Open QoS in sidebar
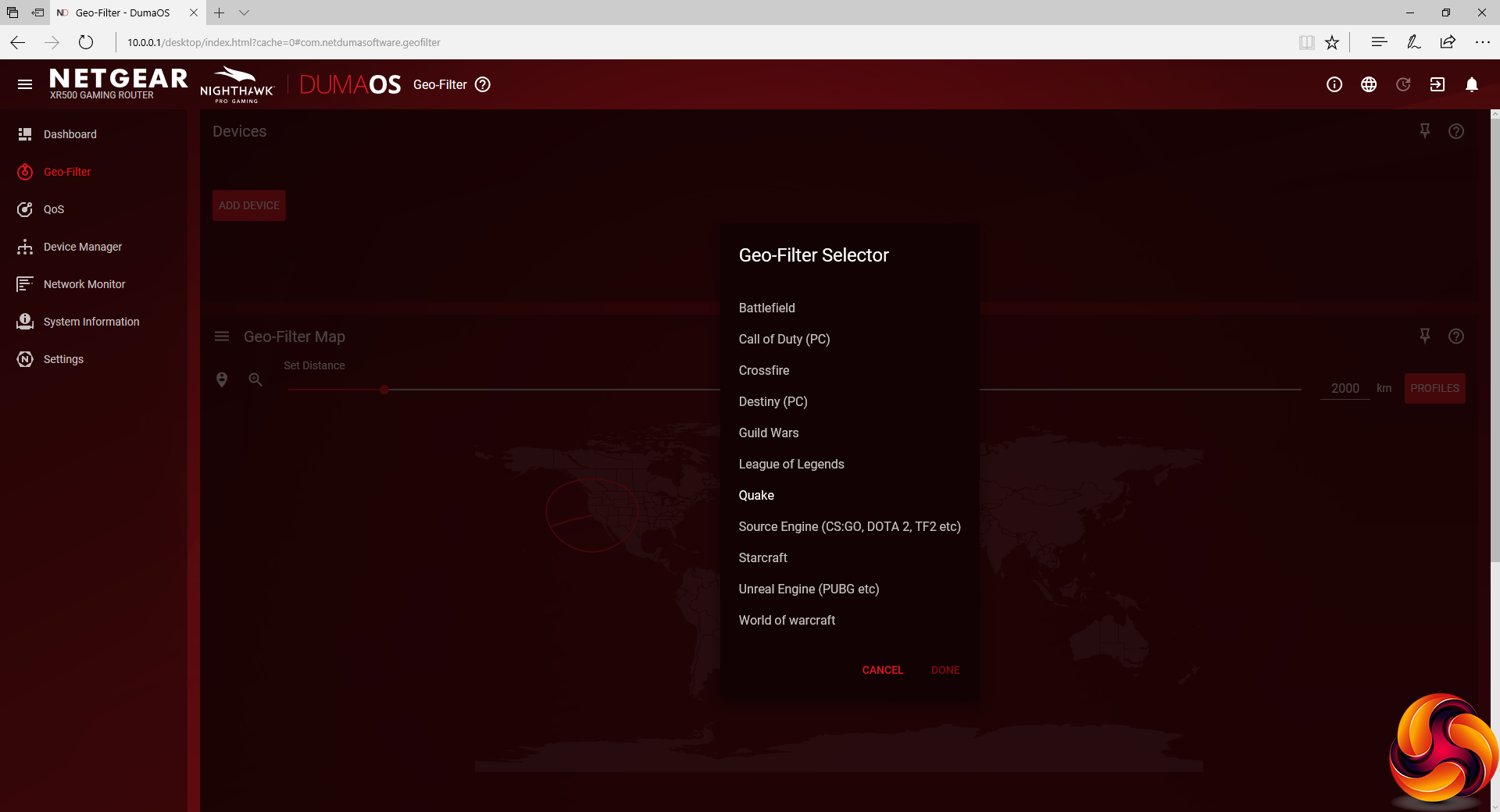 click(94, 209)
